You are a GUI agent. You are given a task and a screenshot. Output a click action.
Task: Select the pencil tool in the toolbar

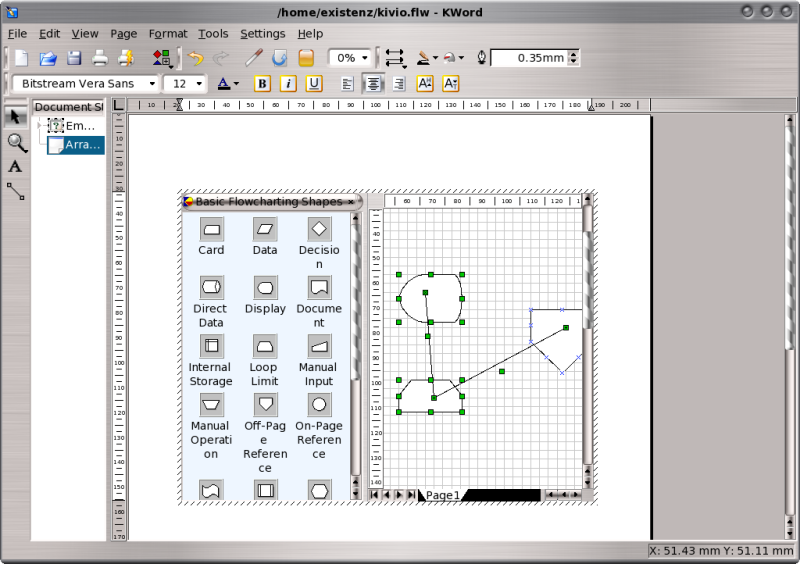click(254, 58)
